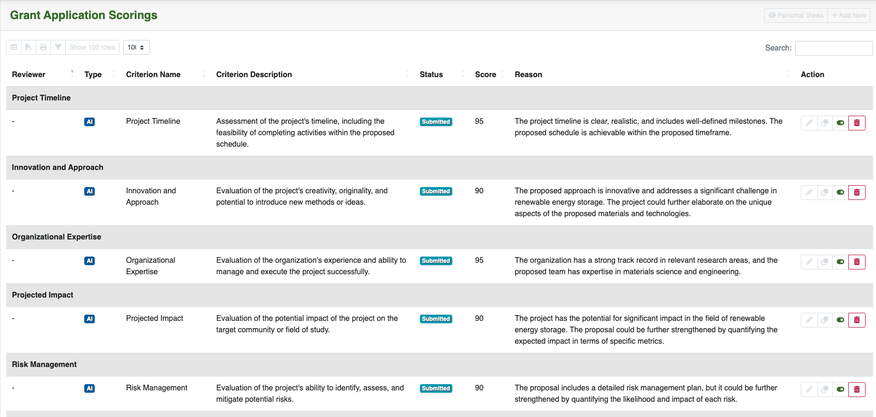Sort the table by Reviewer column
This screenshot has width=876, height=417.
29,74
